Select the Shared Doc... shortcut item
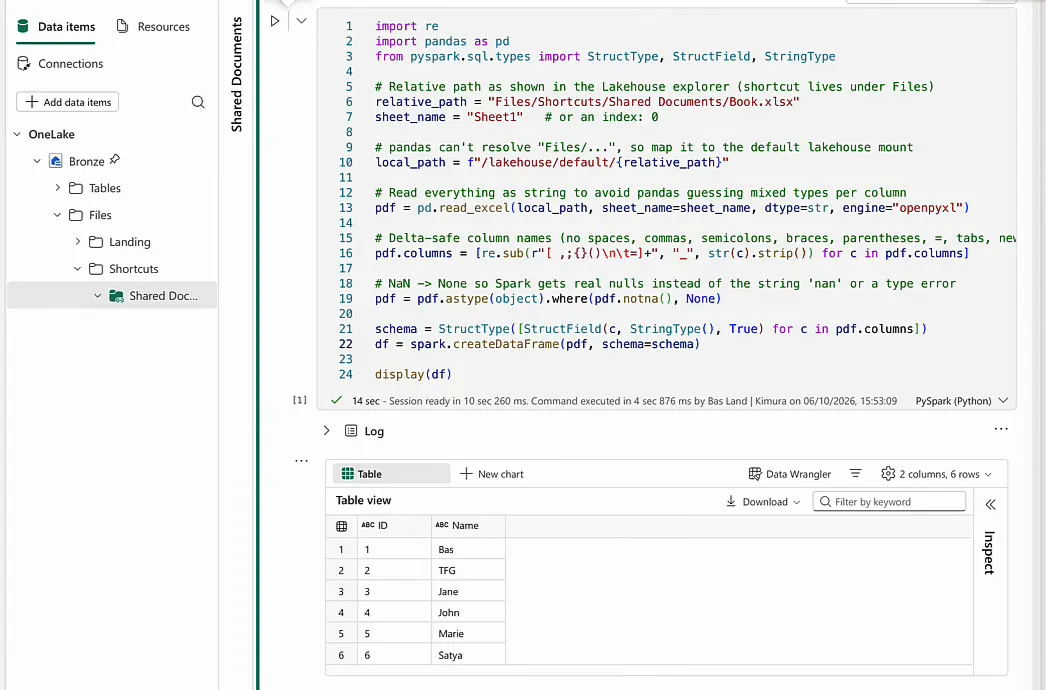Image resolution: width=1046 pixels, height=690 pixels. pyautogui.click(x=112, y=295)
